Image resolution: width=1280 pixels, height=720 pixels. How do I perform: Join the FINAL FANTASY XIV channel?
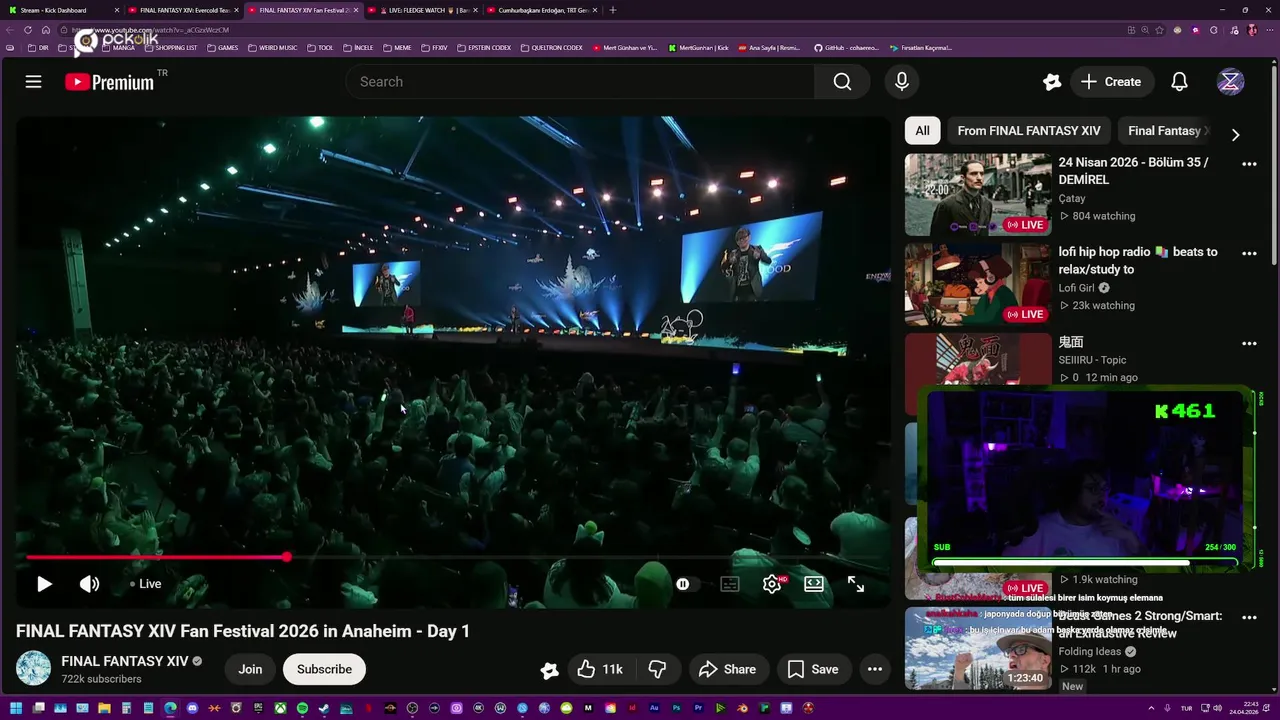(250, 669)
